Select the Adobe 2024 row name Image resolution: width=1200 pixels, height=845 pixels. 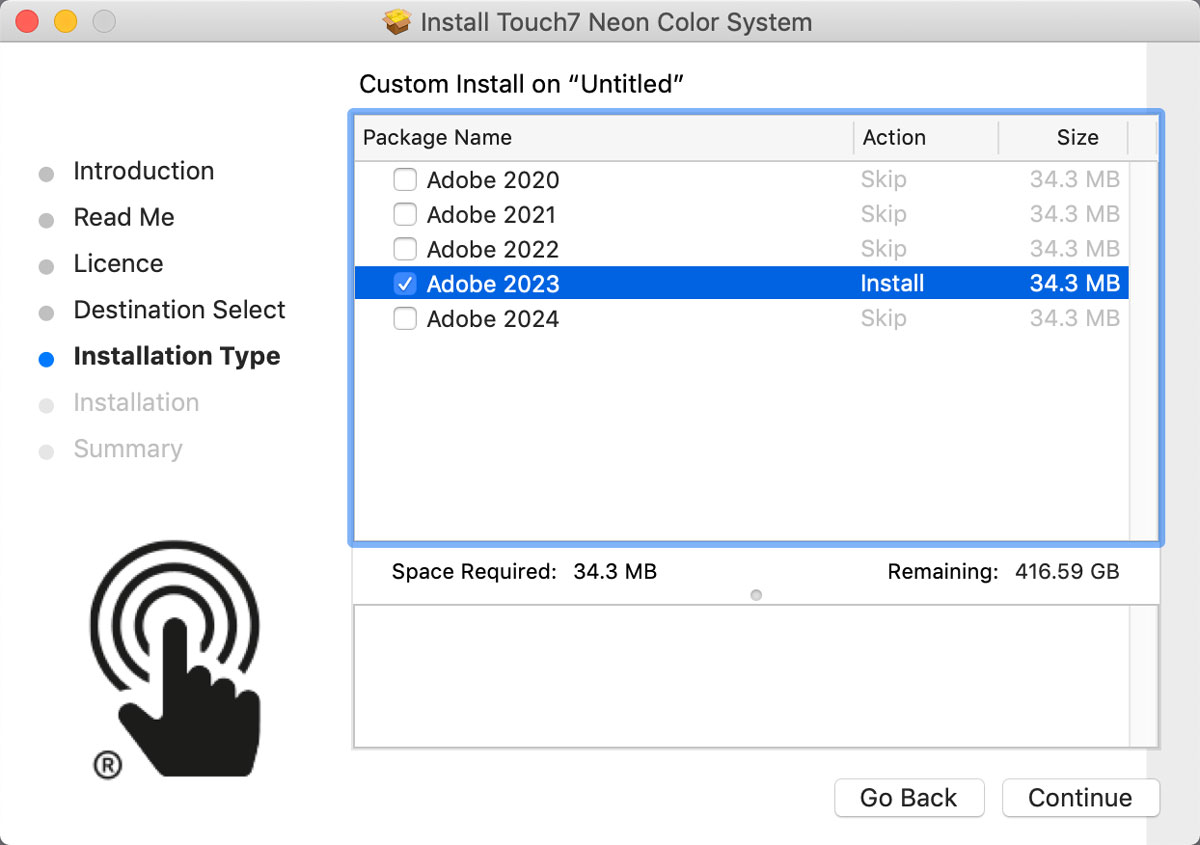pos(493,319)
